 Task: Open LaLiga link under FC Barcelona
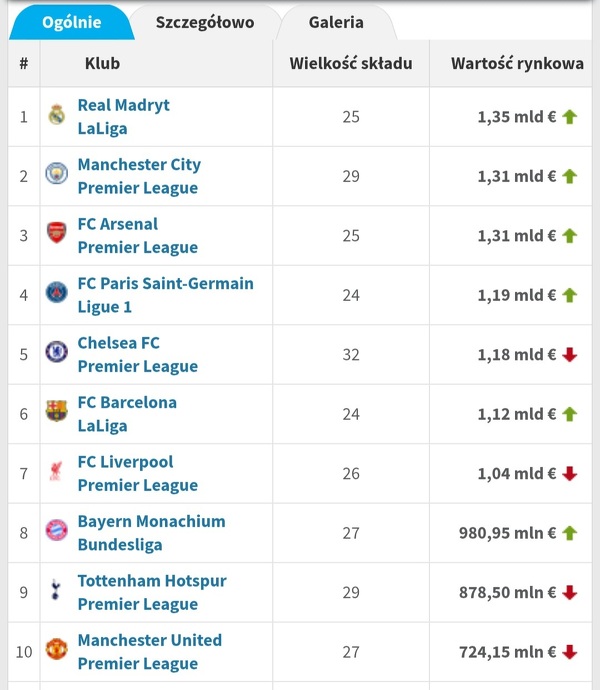tap(102, 426)
